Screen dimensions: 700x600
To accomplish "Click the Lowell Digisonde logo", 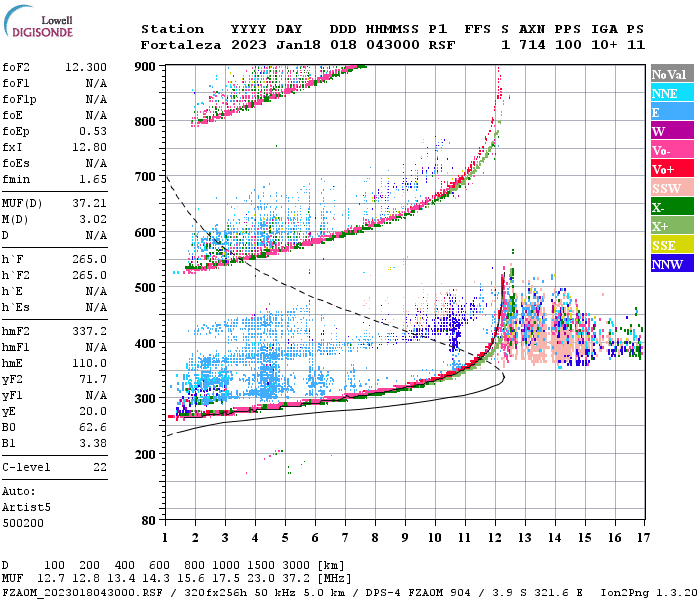I will (x=39, y=21).
